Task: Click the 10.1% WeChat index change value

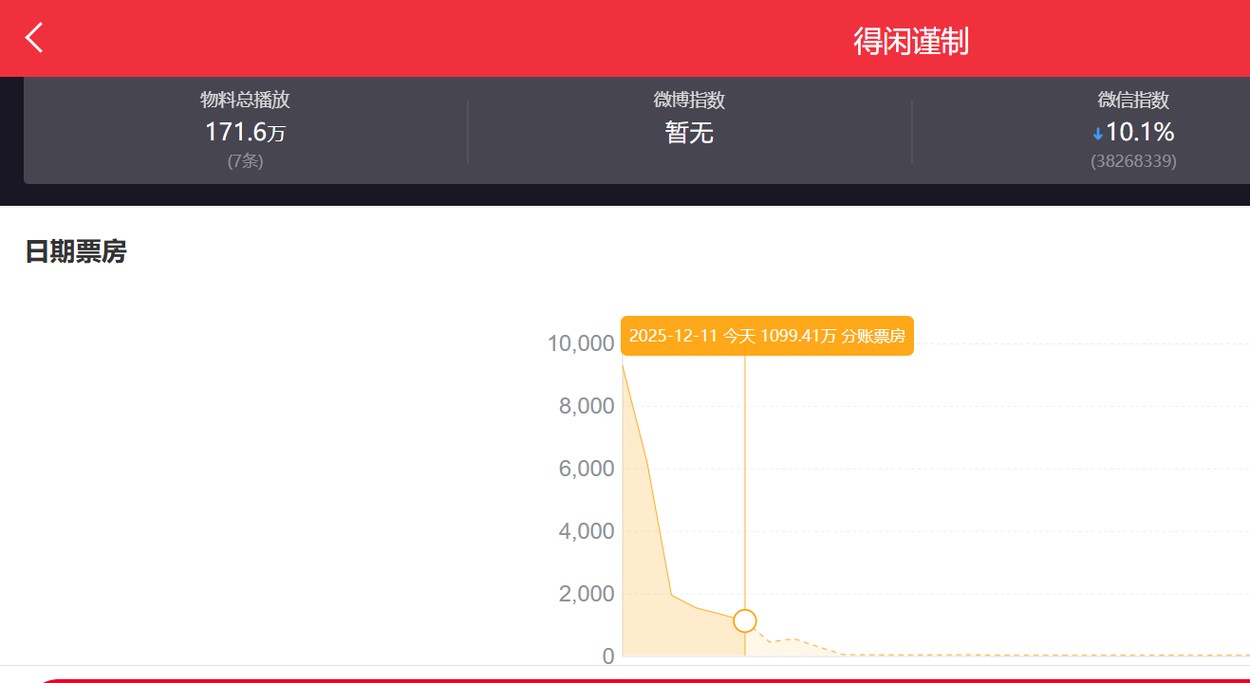Action: coord(1140,132)
